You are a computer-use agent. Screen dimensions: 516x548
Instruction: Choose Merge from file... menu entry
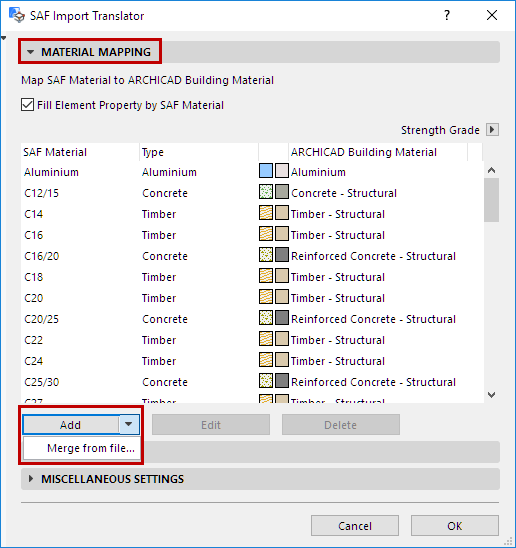pyautogui.click(x=82, y=448)
